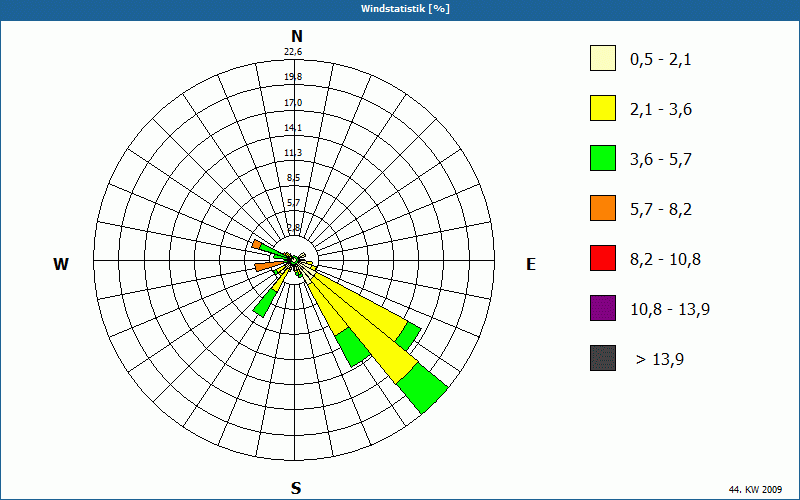This screenshot has width=800, height=500.
Task: Click the 5,7 radial axis value
Action: [x=293, y=203]
